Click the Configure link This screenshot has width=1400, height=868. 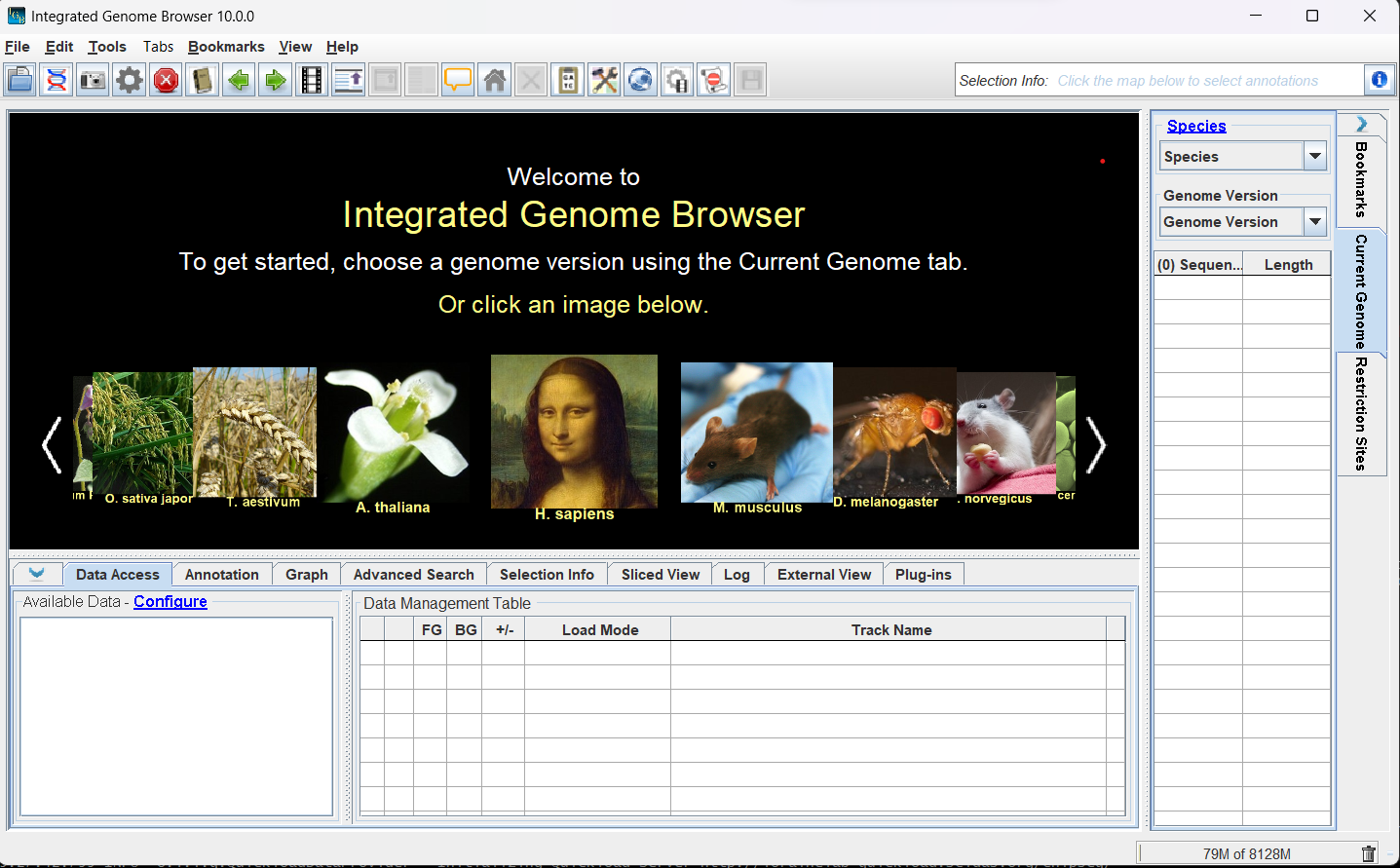tap(170, 602)
